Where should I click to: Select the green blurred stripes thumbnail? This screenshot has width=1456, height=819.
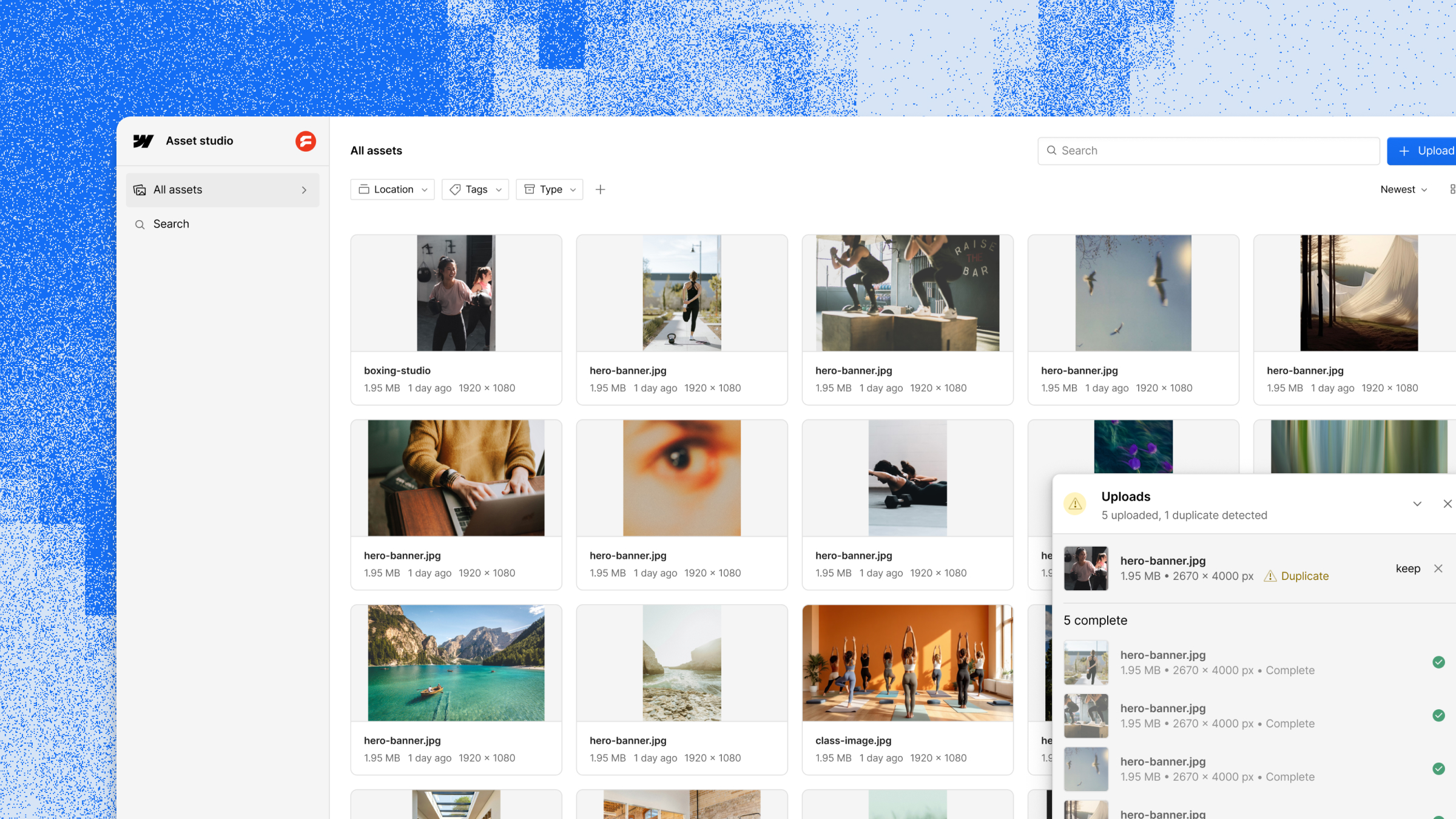[1359, 447]
